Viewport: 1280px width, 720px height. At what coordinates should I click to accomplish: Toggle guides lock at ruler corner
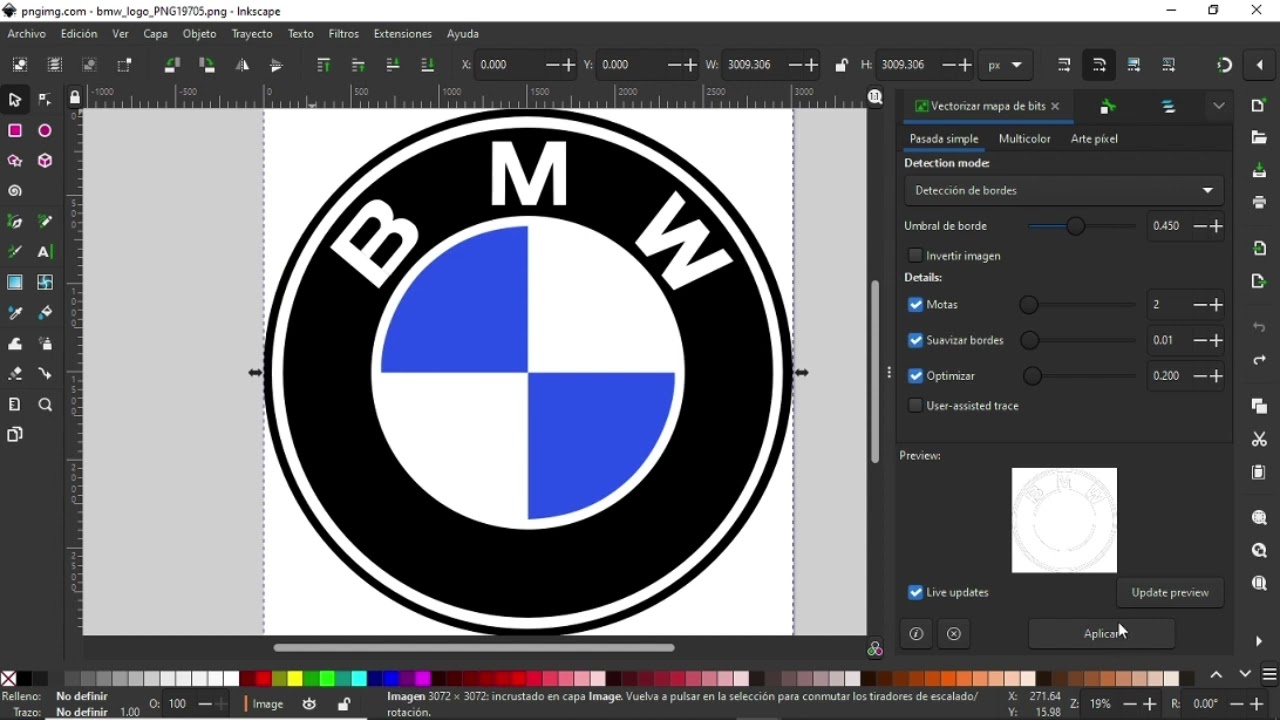(75, 98)
